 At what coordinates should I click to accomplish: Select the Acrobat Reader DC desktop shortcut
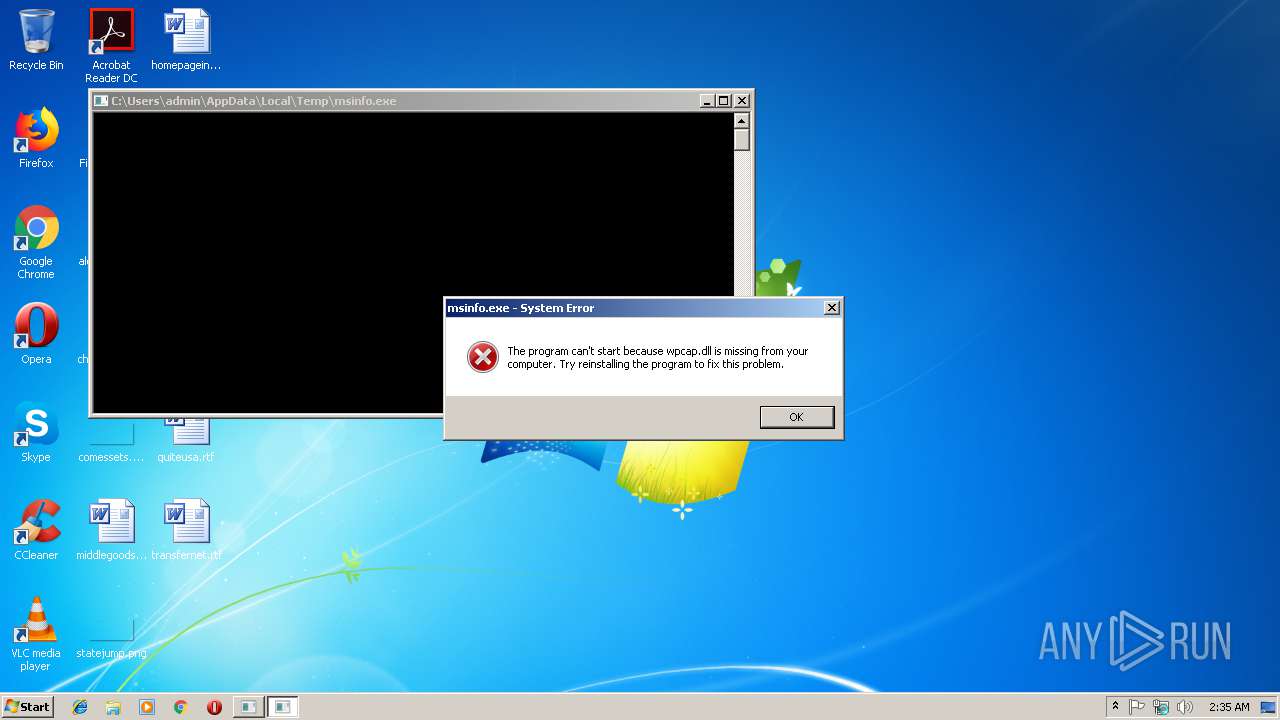click(x=111, y=46)
